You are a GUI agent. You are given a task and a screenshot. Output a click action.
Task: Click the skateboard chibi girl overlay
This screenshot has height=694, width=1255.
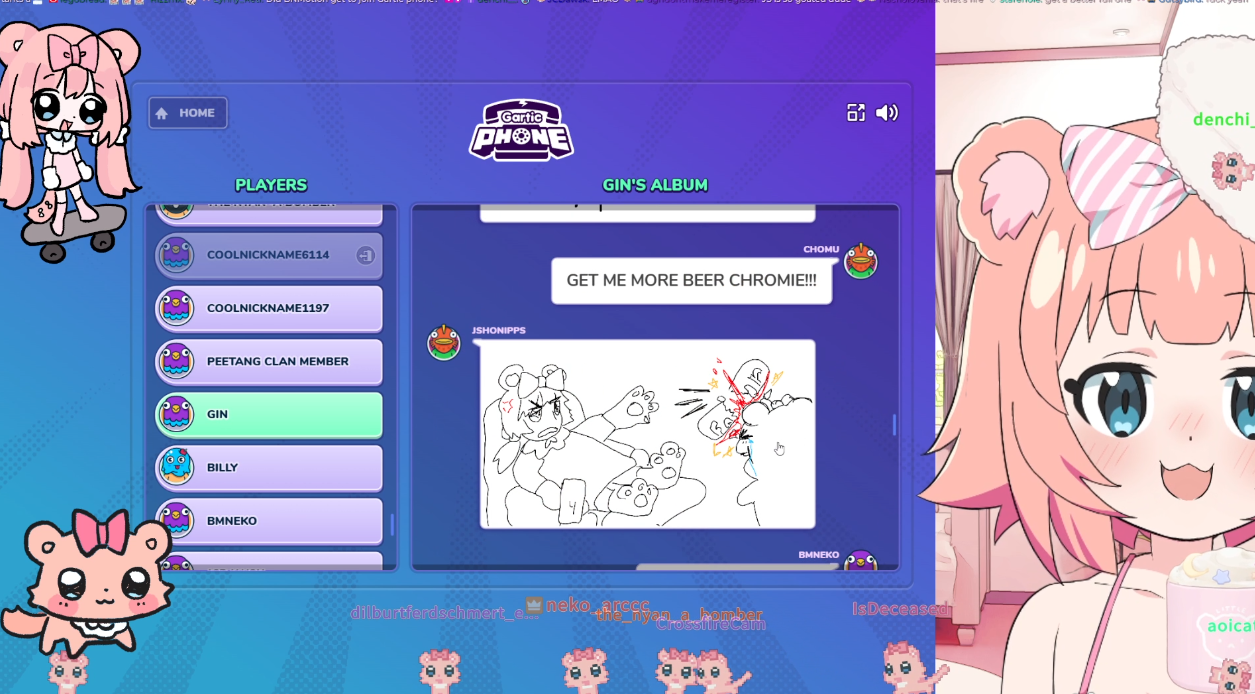(x=66, y=140)
